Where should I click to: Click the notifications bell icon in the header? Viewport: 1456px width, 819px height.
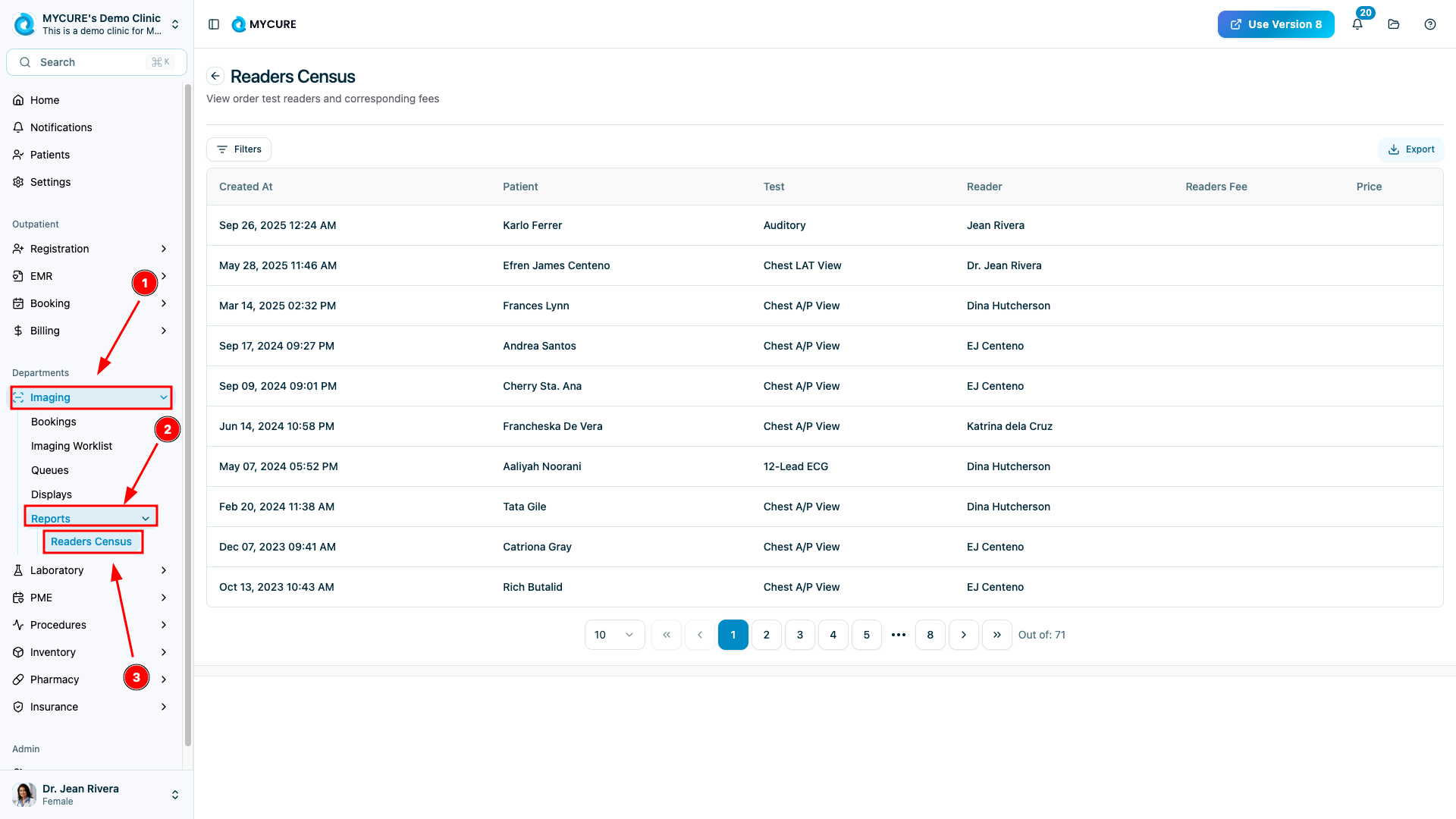coord(1357,24)
